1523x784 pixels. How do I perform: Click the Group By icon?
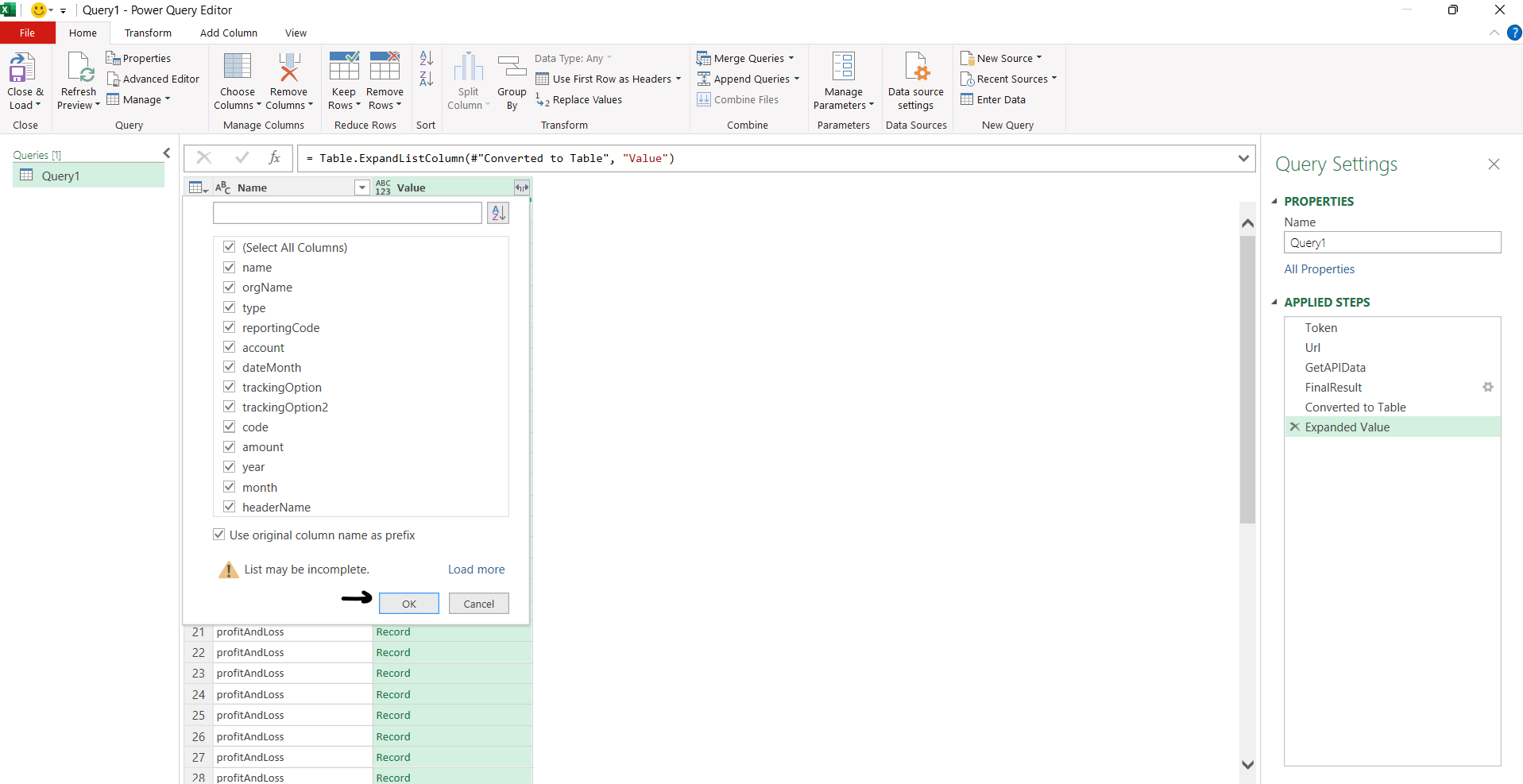point(512,67)
